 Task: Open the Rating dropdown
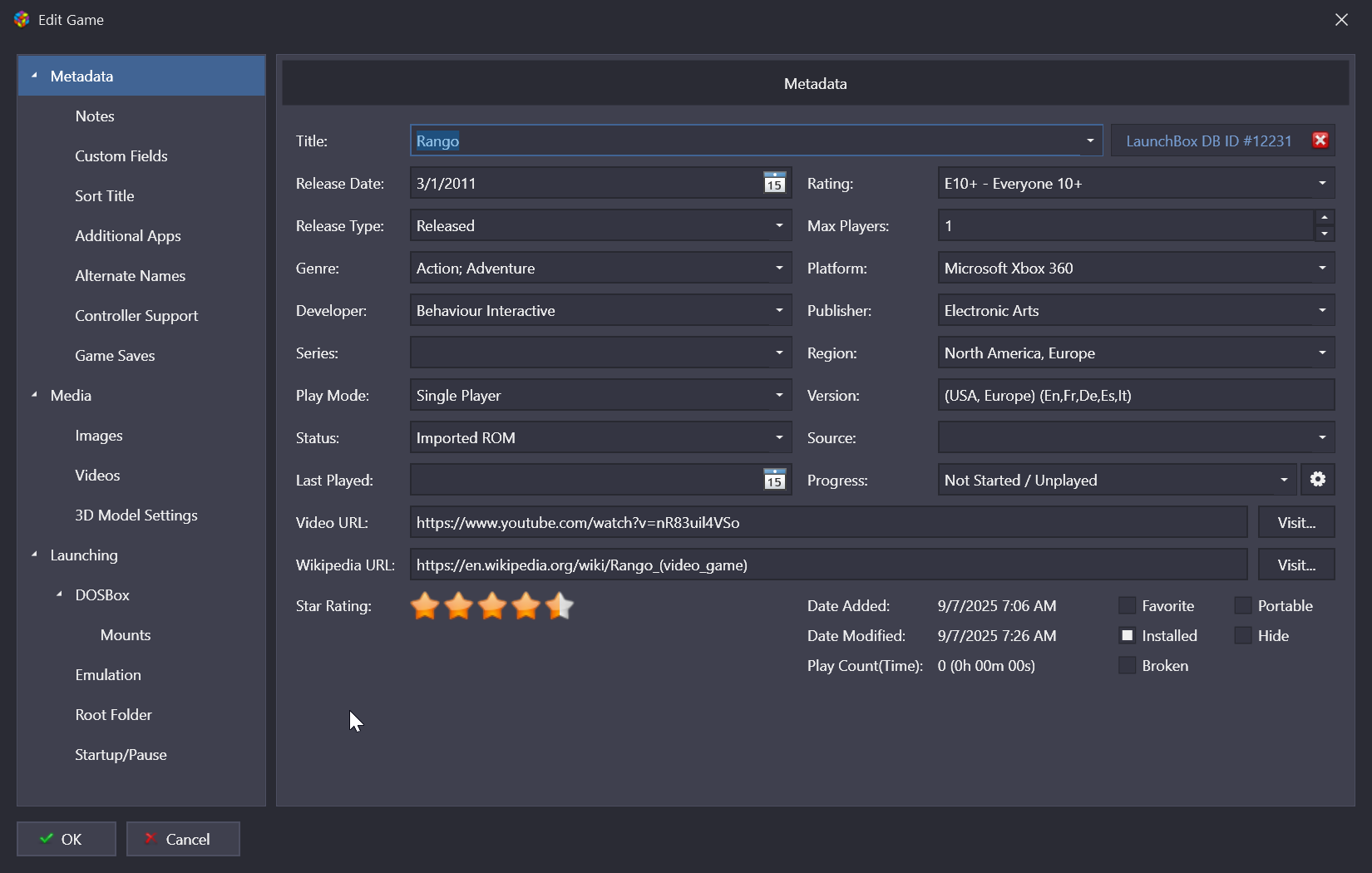1322,183
